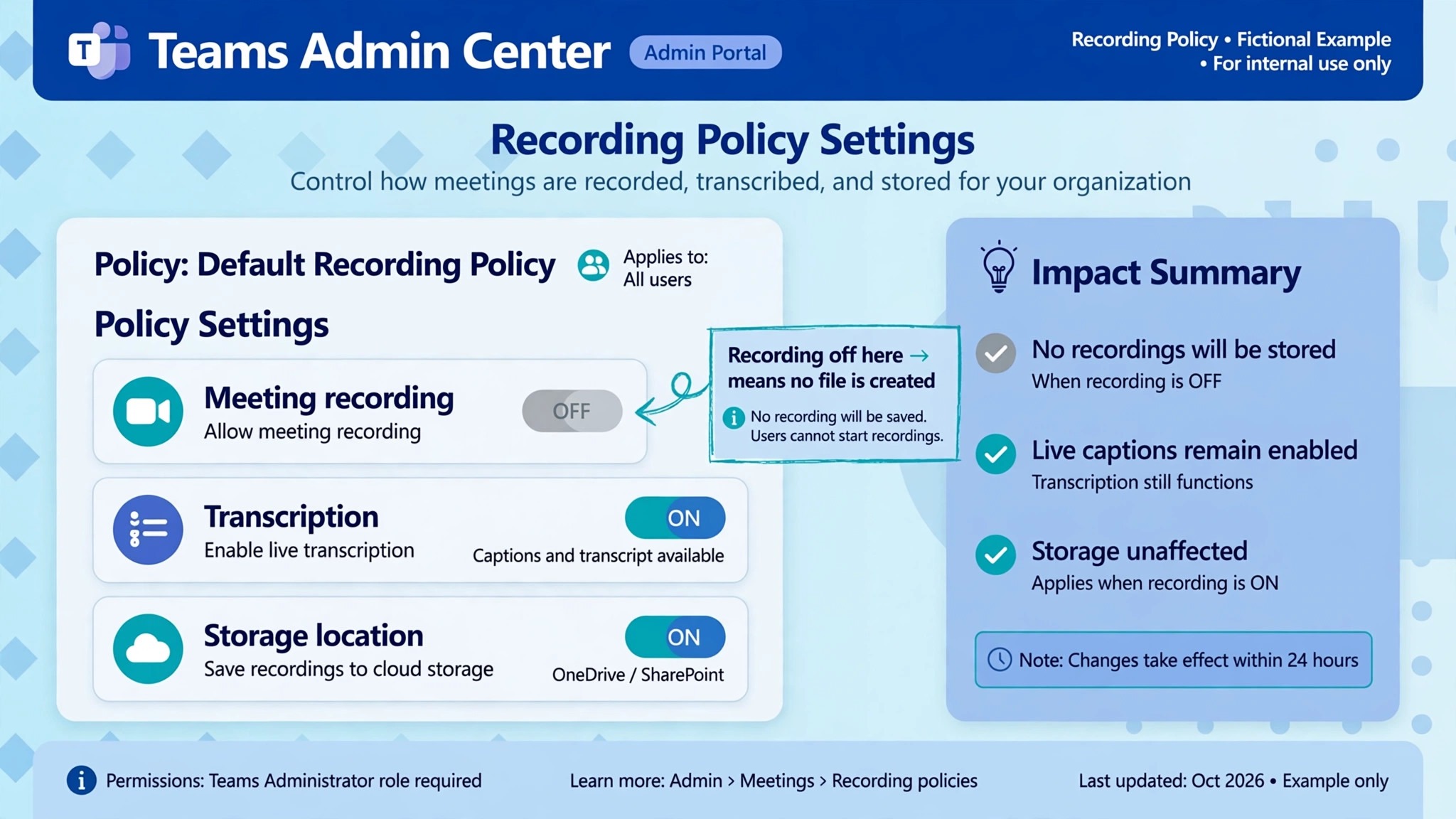This screenshot has width=1456, height=819.
Task: Click the Last updated: Oct 2026 text
Action: 1171,781
